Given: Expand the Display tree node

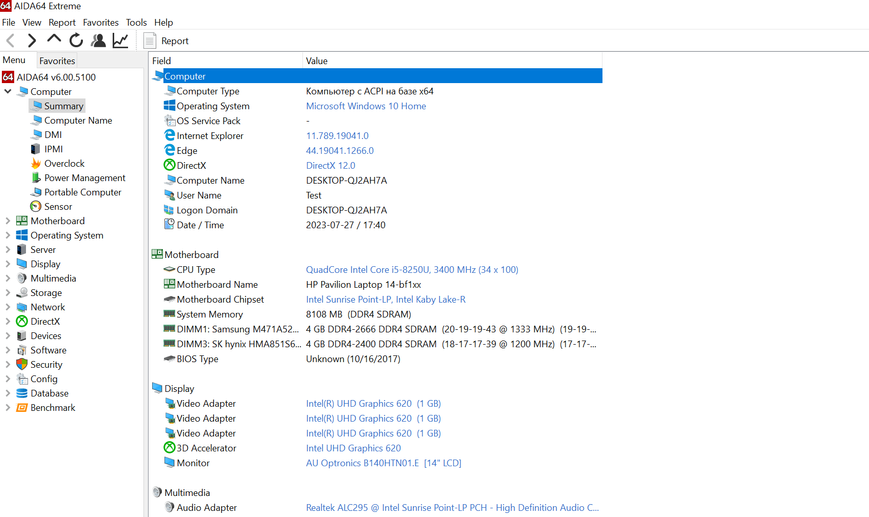Looking at the screenshot, I should pos(8,264).
